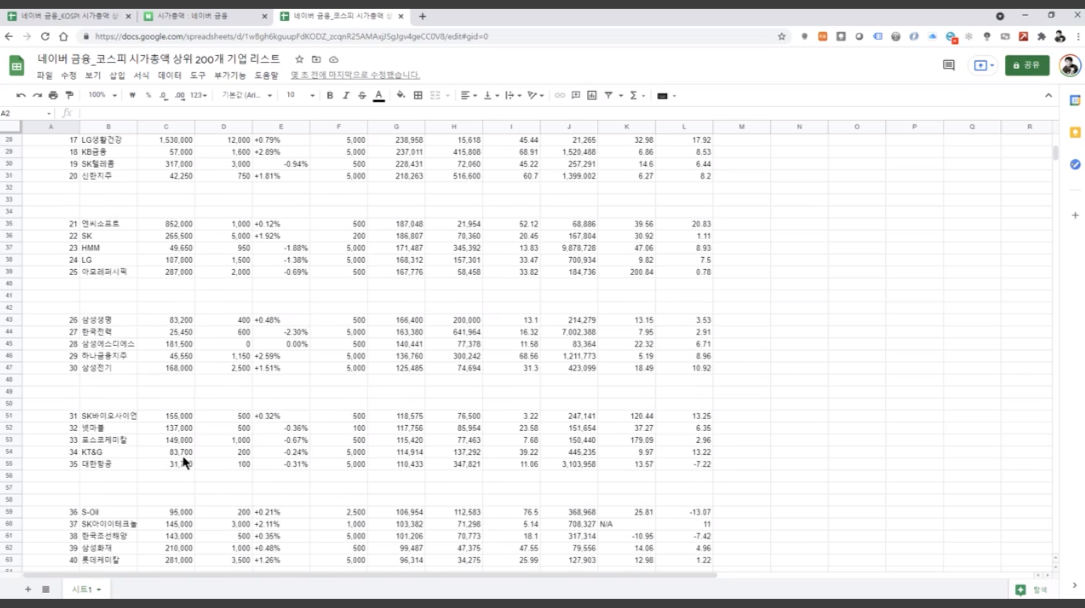Open the fill color picker
Viewport: 1085px width, 608px height.
[x=401, y=95]
